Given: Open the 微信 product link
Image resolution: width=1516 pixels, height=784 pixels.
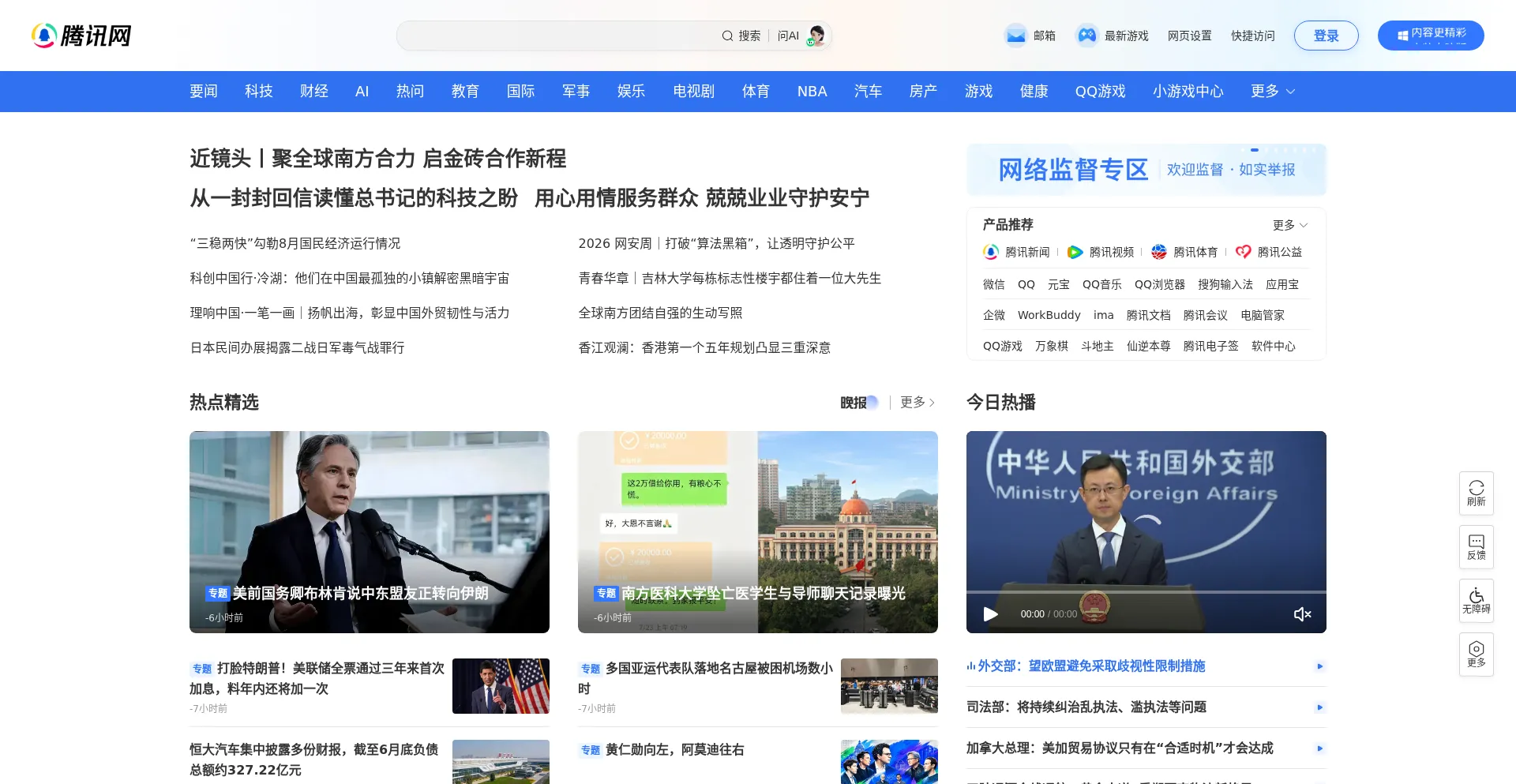Looking at the screenshot, I should click(993, 284).
